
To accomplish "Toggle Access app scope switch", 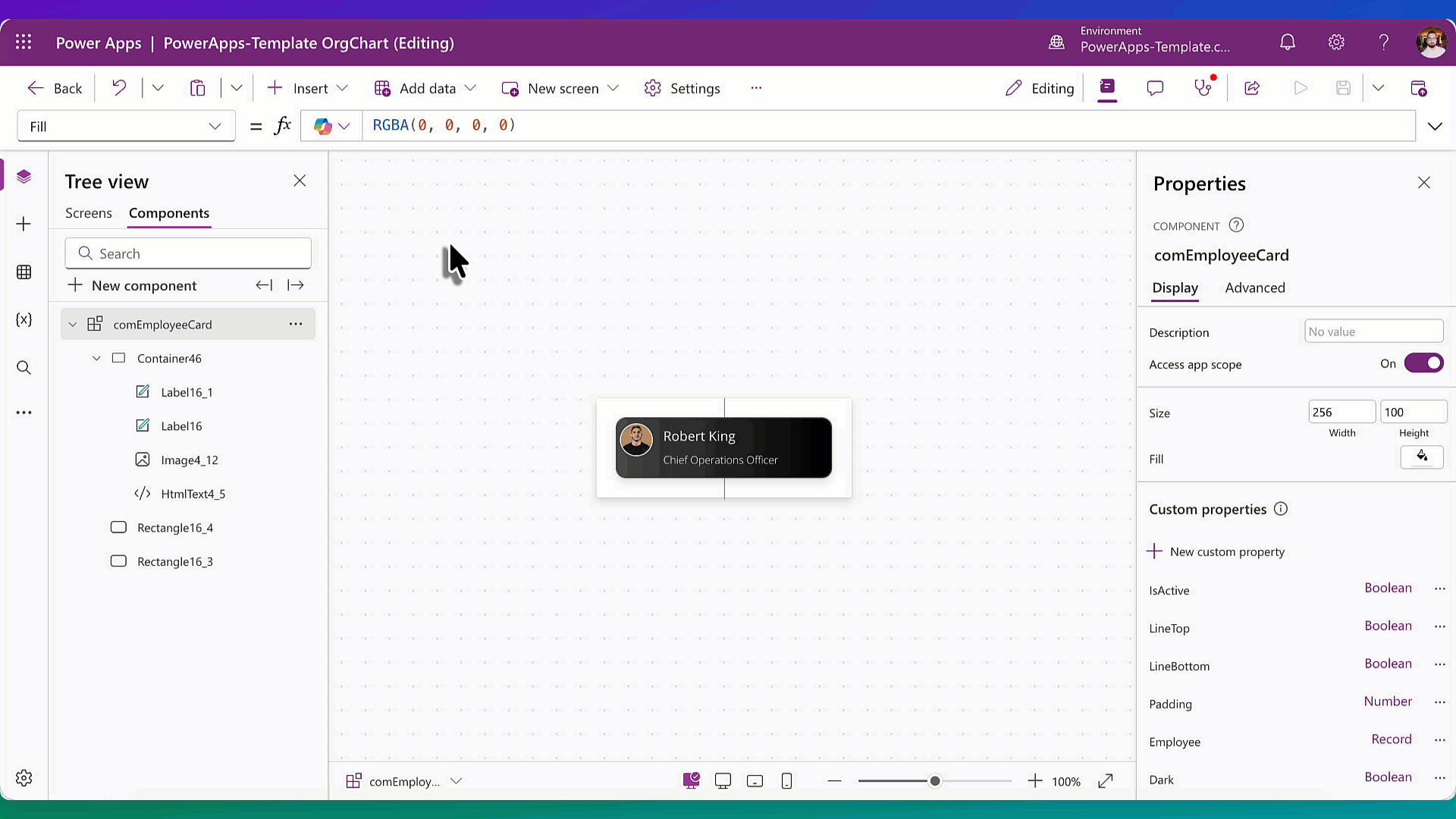I will [1423, 363].
